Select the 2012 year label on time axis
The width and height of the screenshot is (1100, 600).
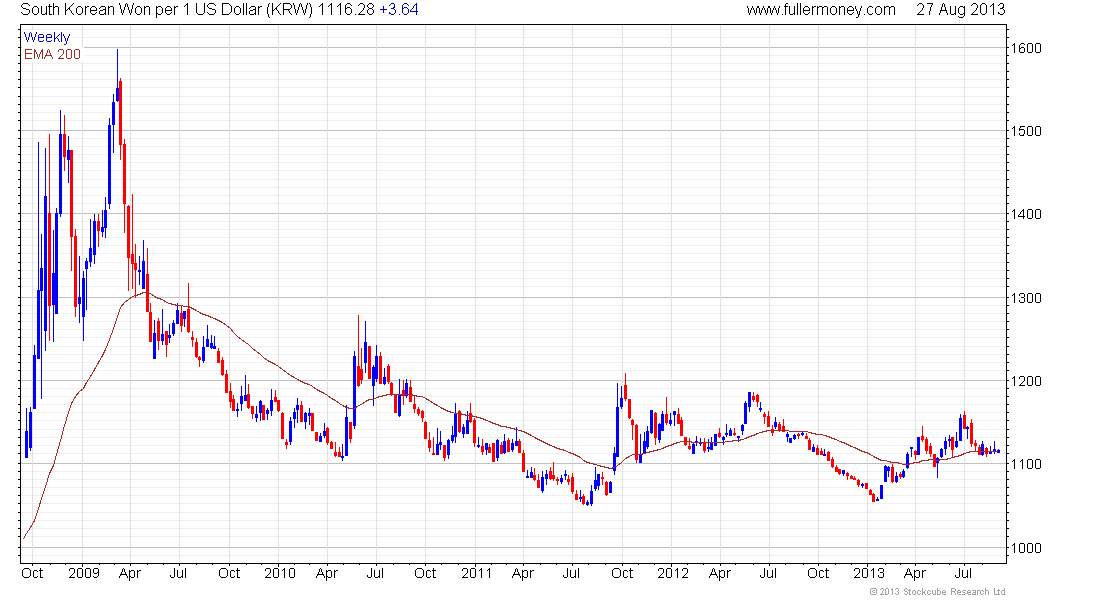click(x=673, y=573)
